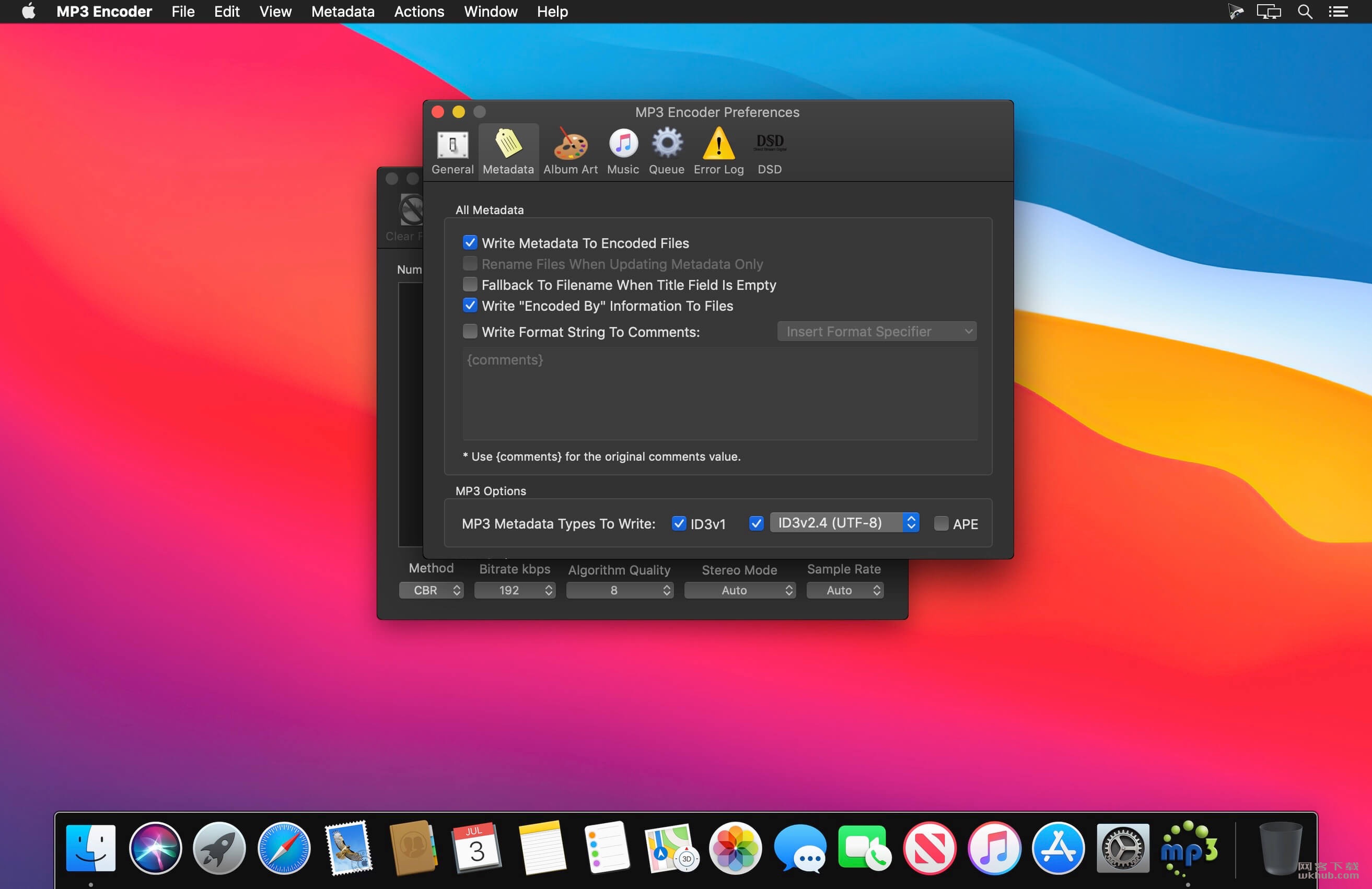Open the MP3 Encoder app menu
This screenshot has height=889, width=1372.
point(104,11)
